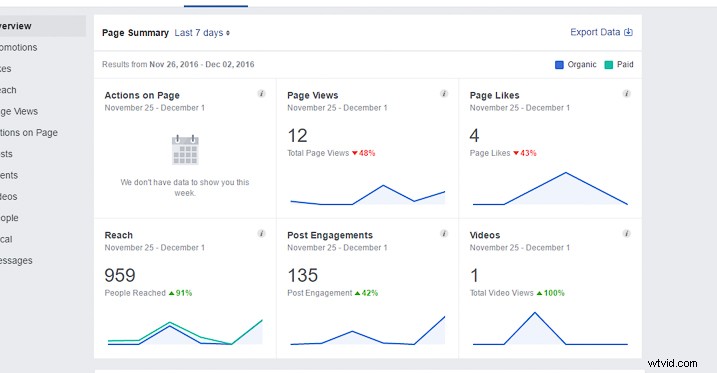The height and width of the screenshot is (373, 717).
Task: Open Messages in the sidebar
Action: point(16,261)
